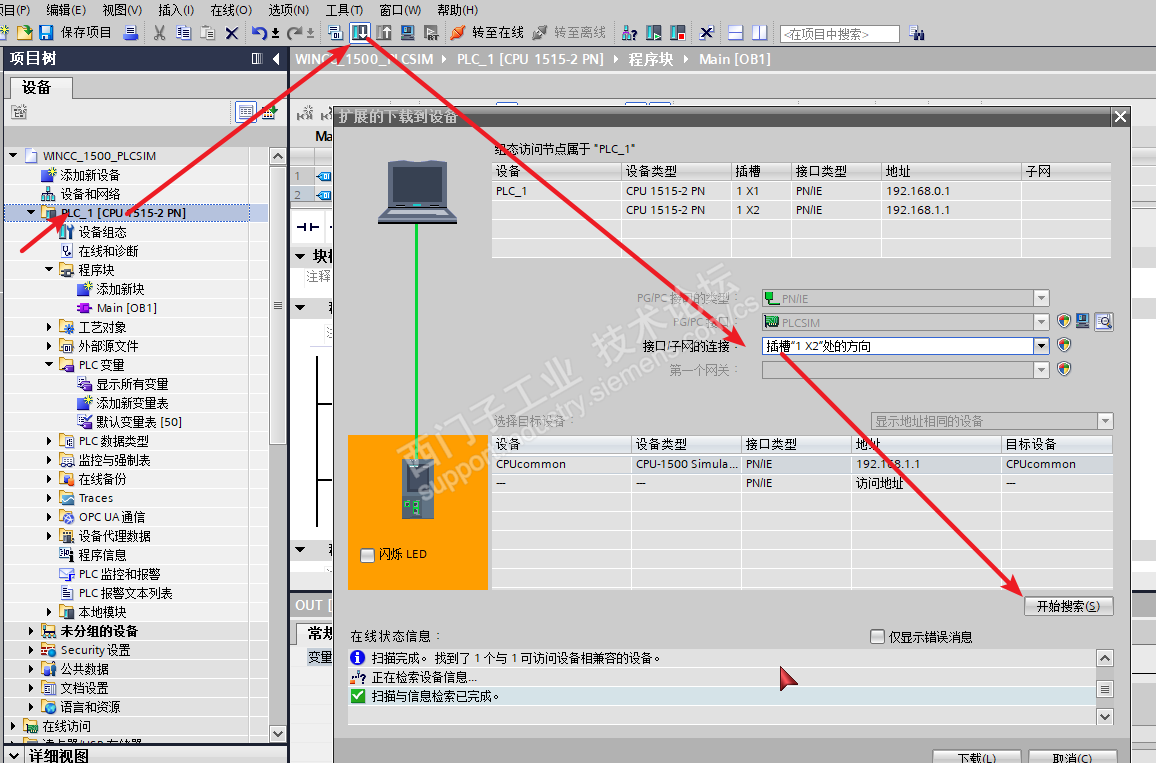Click the print icon in toolbar
Viewport: 1156px width, 763px height.
click(x=130, y=32)
